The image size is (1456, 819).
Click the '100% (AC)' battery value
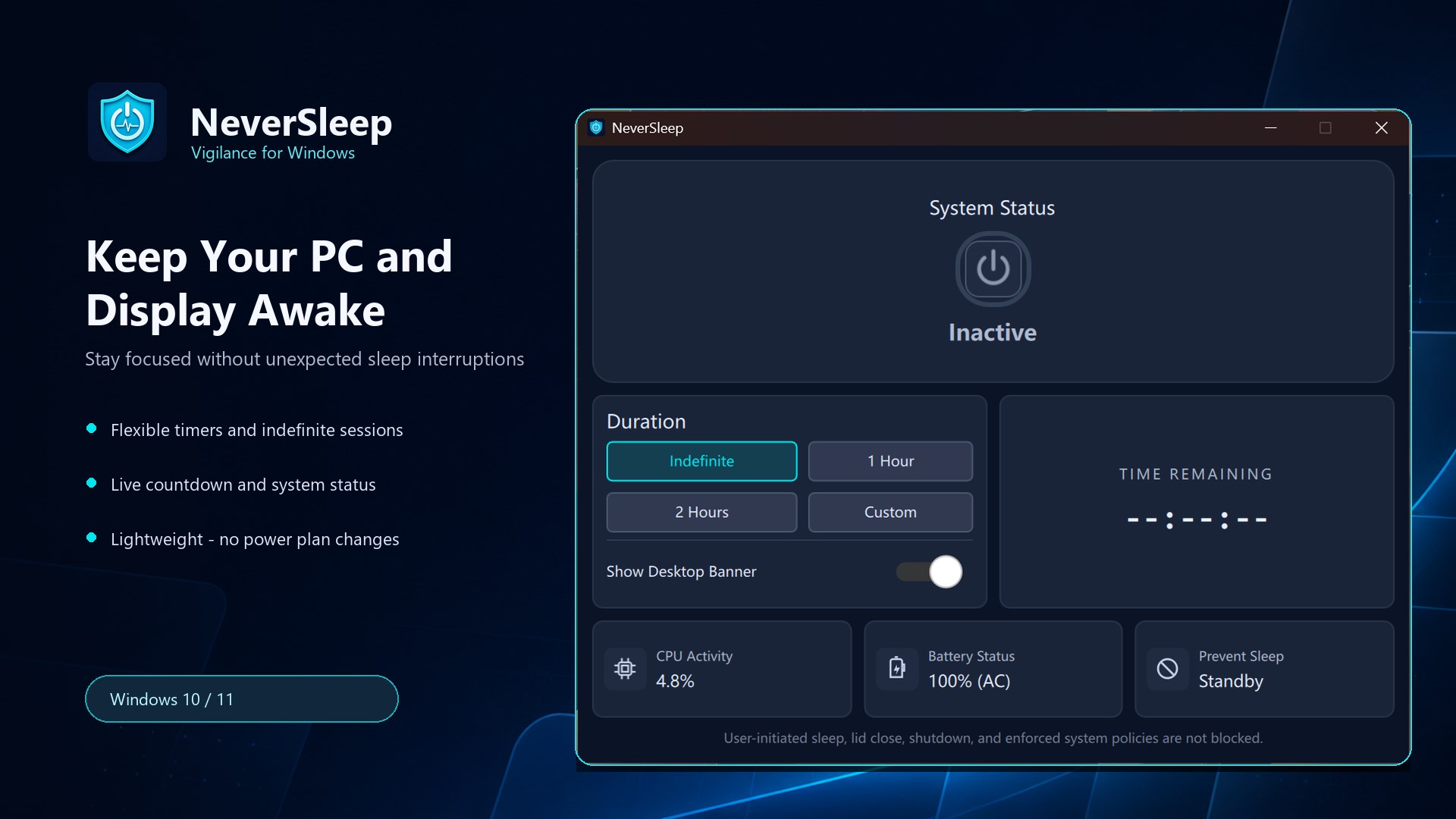pos(969,681)
